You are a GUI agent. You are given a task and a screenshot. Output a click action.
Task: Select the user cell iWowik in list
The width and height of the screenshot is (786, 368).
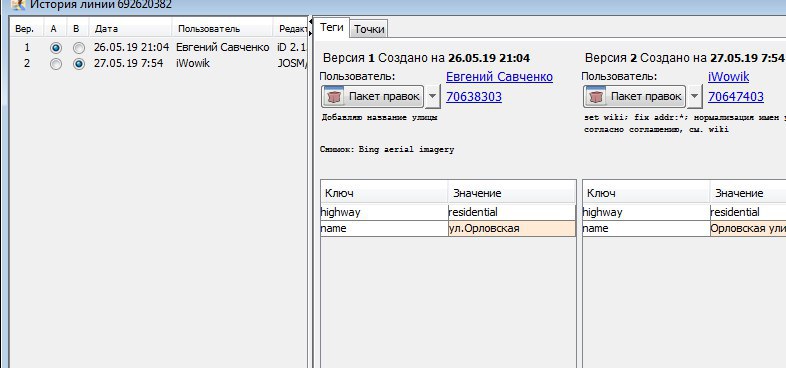[x=193, y=64]
